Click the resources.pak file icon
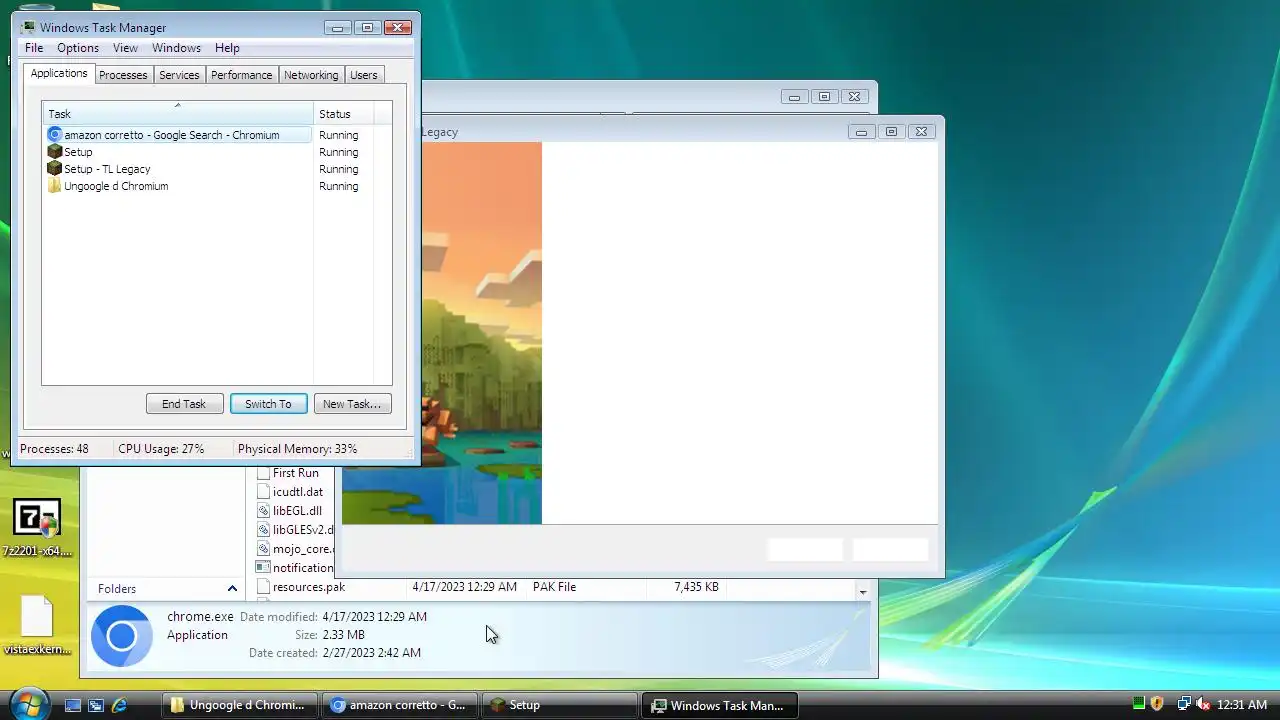The image size is (1280, 720). (x=263, y=587)
